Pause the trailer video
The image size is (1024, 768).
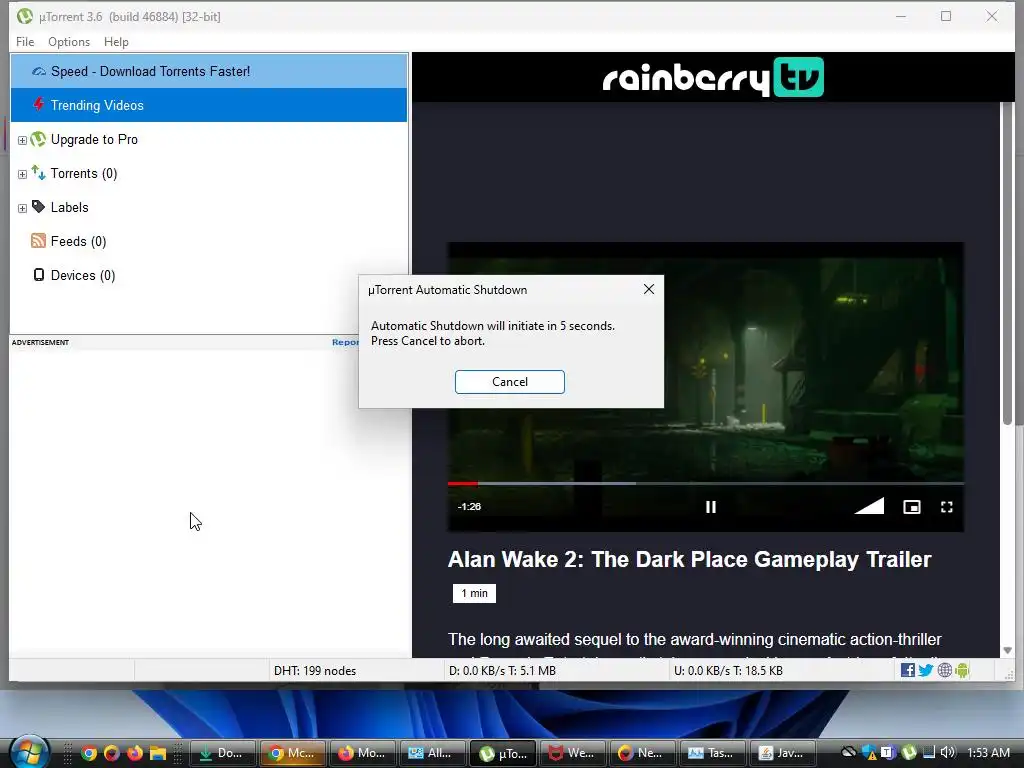tap(711, 507)
